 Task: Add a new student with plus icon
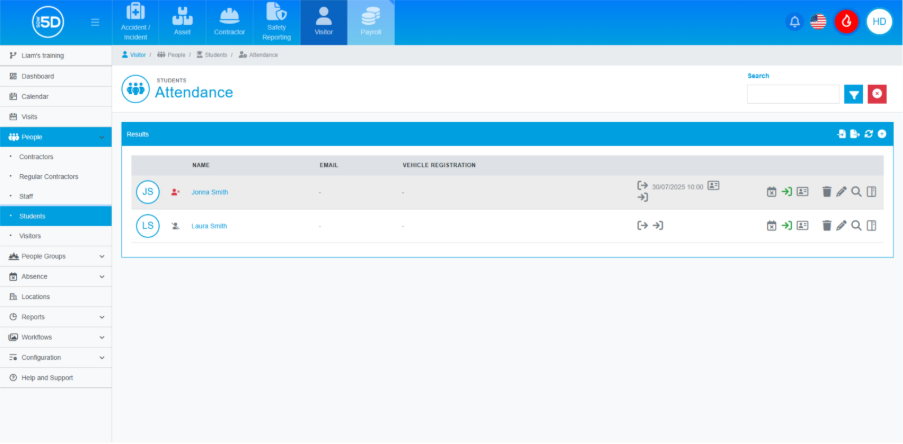(882, 134)
